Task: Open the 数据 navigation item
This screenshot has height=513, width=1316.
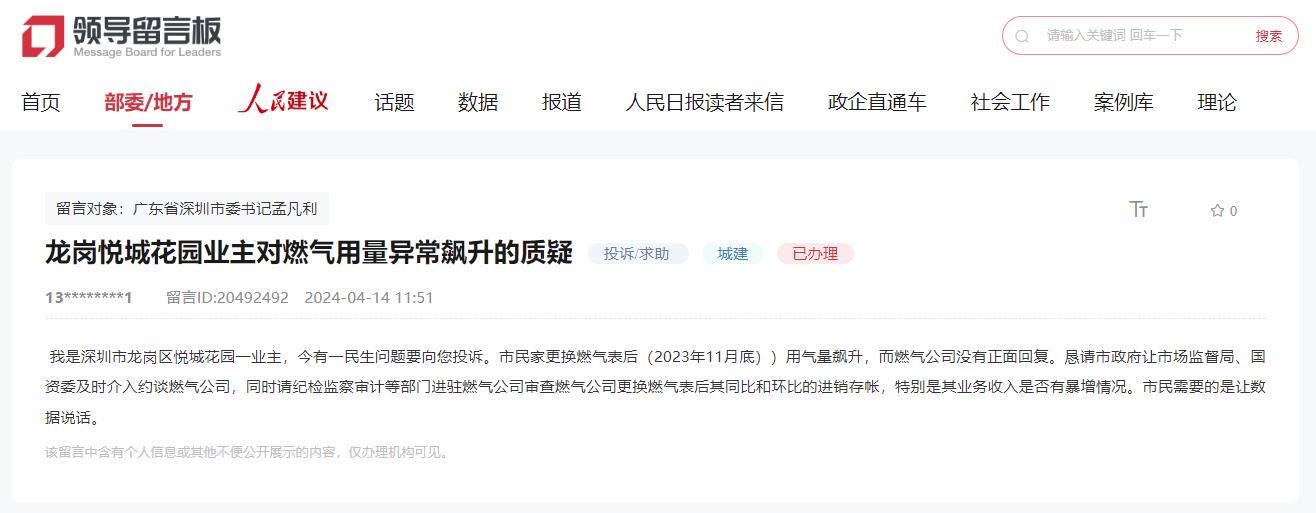Action: (478, 102)
